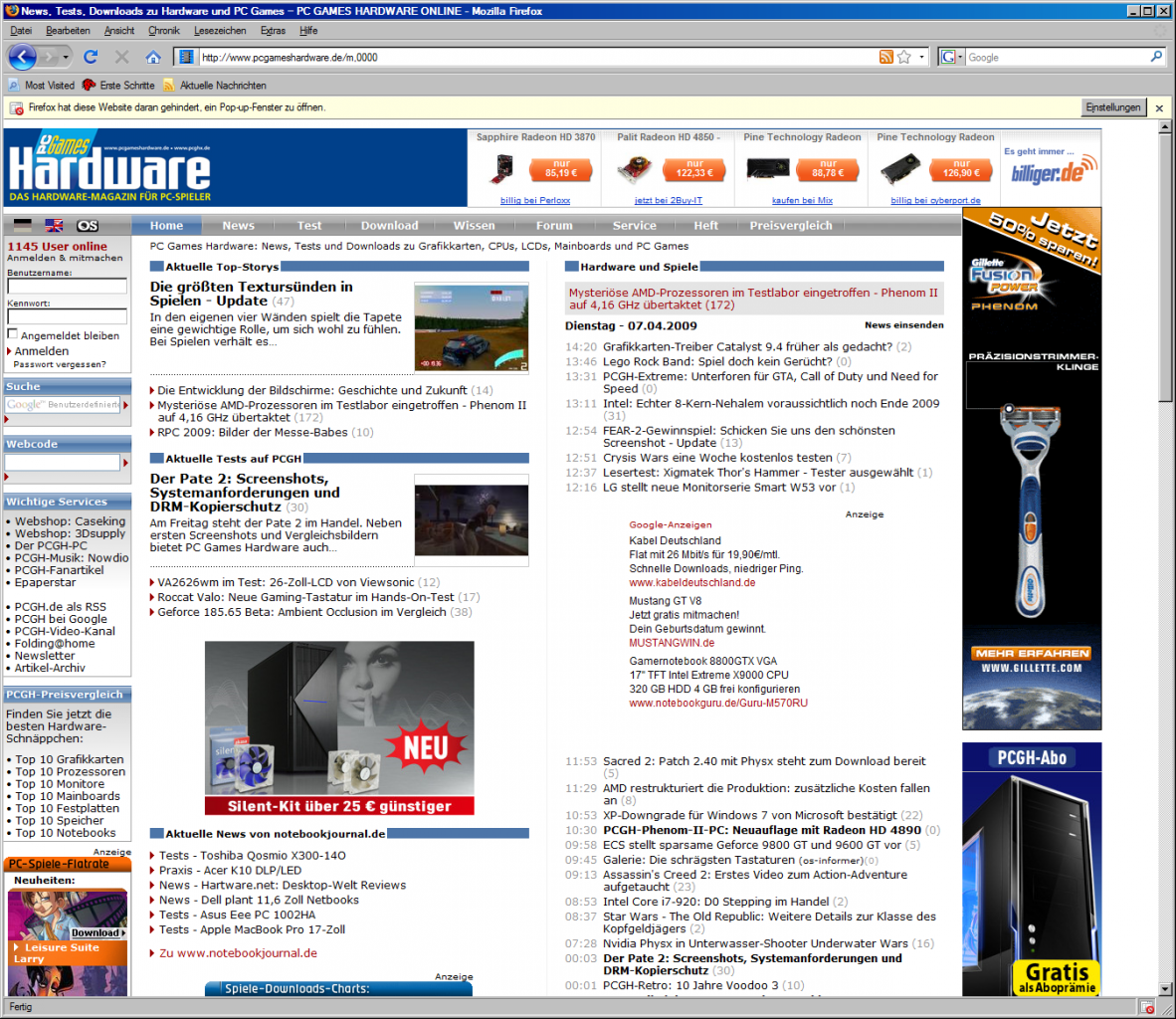Bookmark the page with the star icon

[x=904, y=57]
